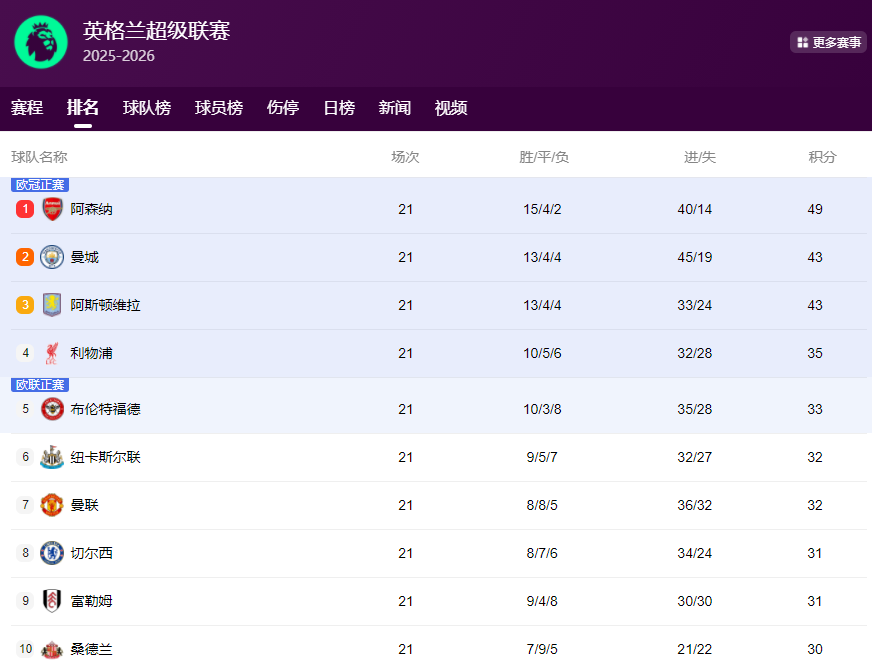Click the rank 5 number badge
Image resolution: width=872 pixels, height=672 pixels.
point(25,409)
